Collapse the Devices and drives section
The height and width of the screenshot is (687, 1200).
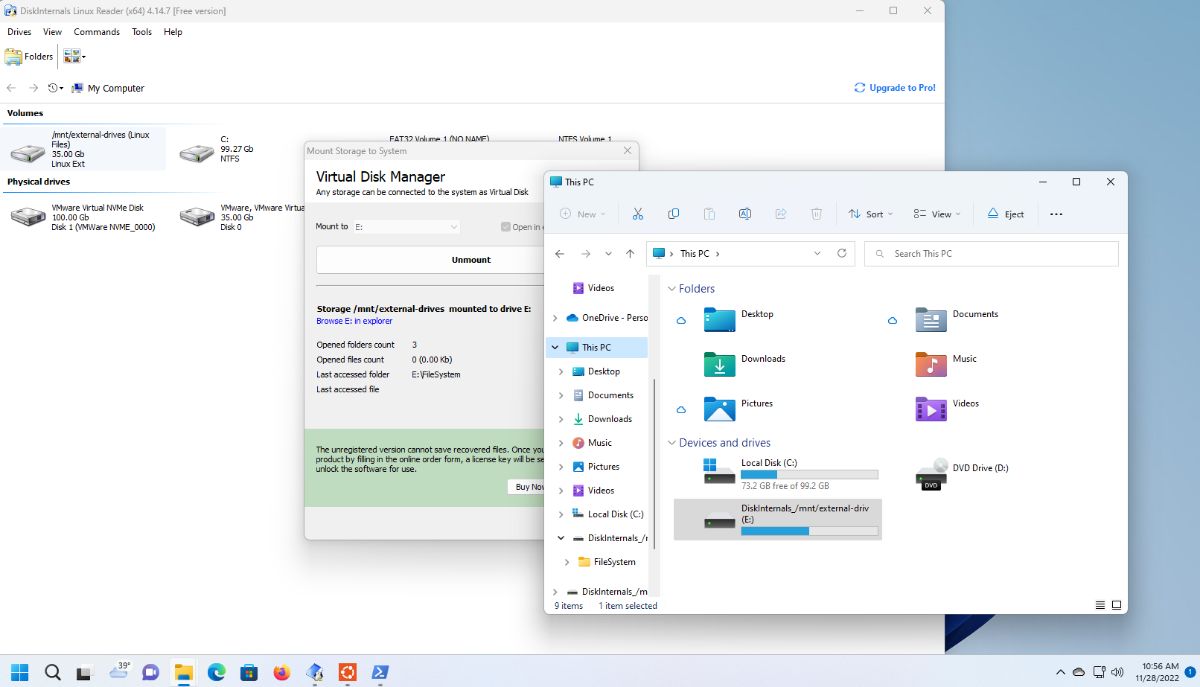tap(672, 442)
